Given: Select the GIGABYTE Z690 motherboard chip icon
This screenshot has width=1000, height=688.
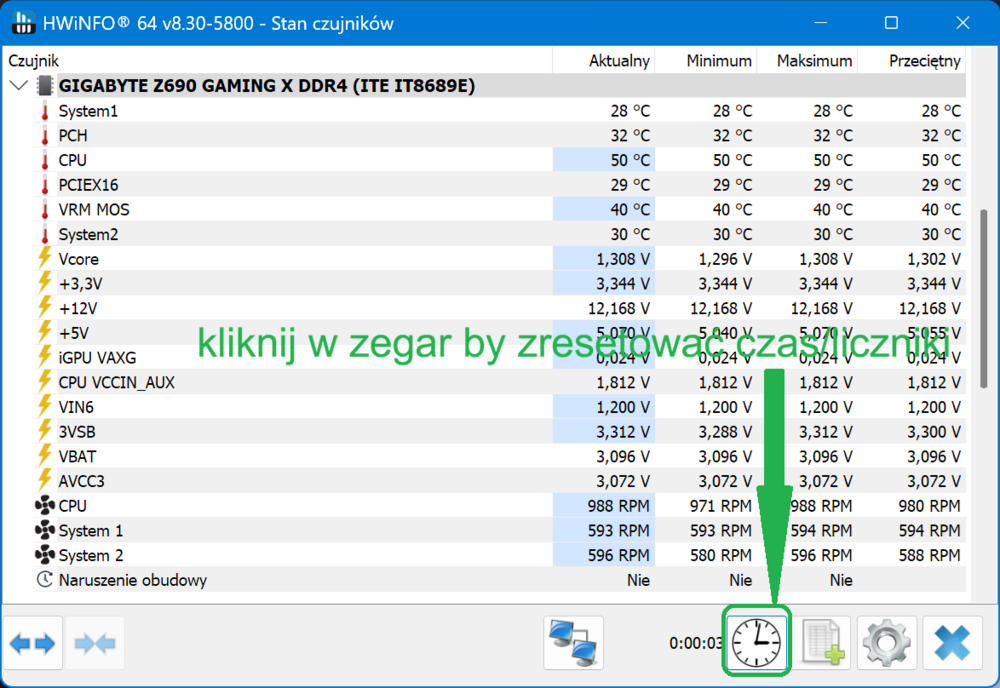Looking at the screenshot, I should click(x=45, y=85).
